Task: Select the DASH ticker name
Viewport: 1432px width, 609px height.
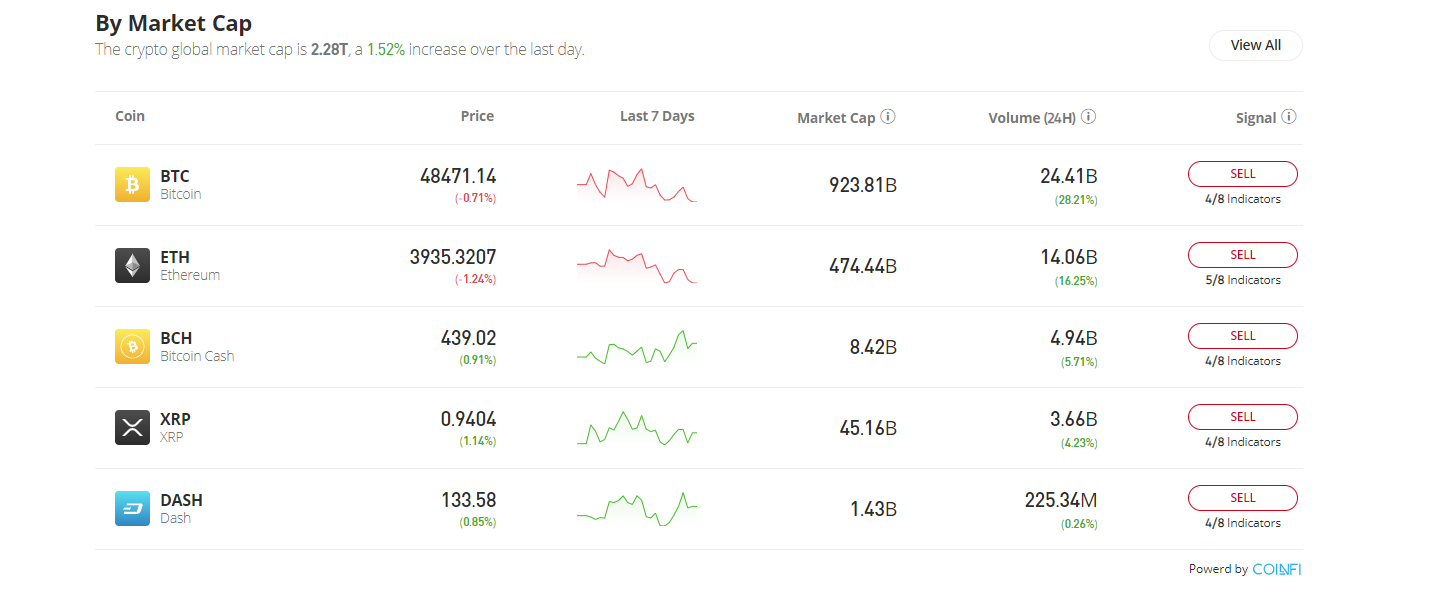Action: [182, 501]
